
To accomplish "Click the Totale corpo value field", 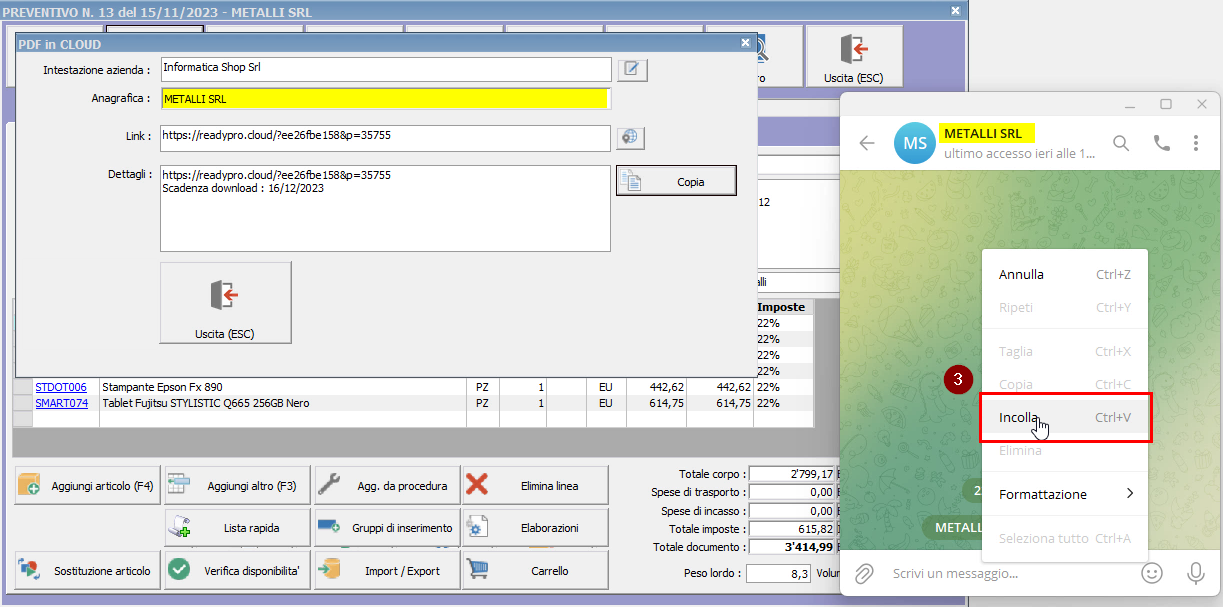I will click(x=791, y=474).
